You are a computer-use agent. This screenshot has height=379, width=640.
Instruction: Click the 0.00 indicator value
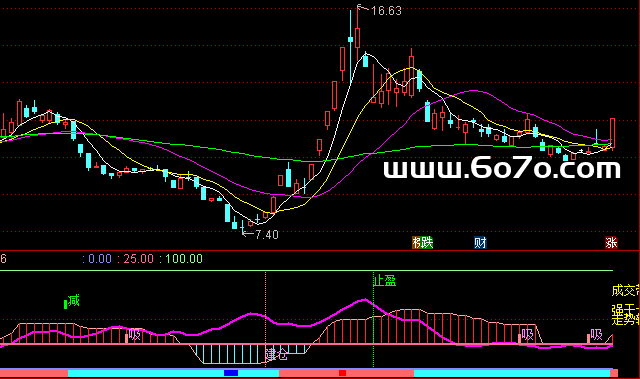(100, 259)
